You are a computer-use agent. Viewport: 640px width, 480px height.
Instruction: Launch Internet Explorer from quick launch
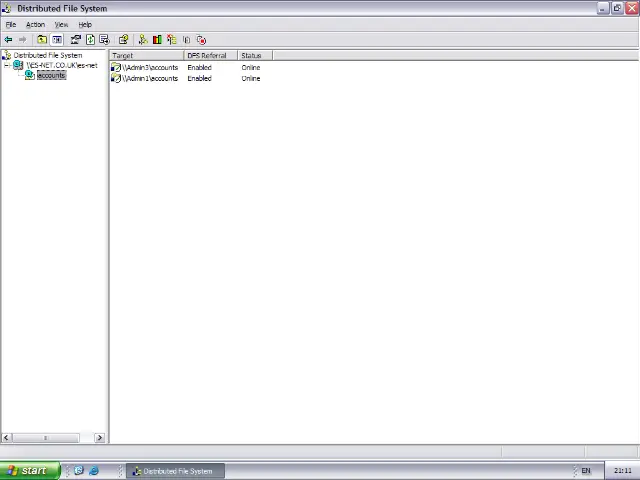[x=94, y=471]
